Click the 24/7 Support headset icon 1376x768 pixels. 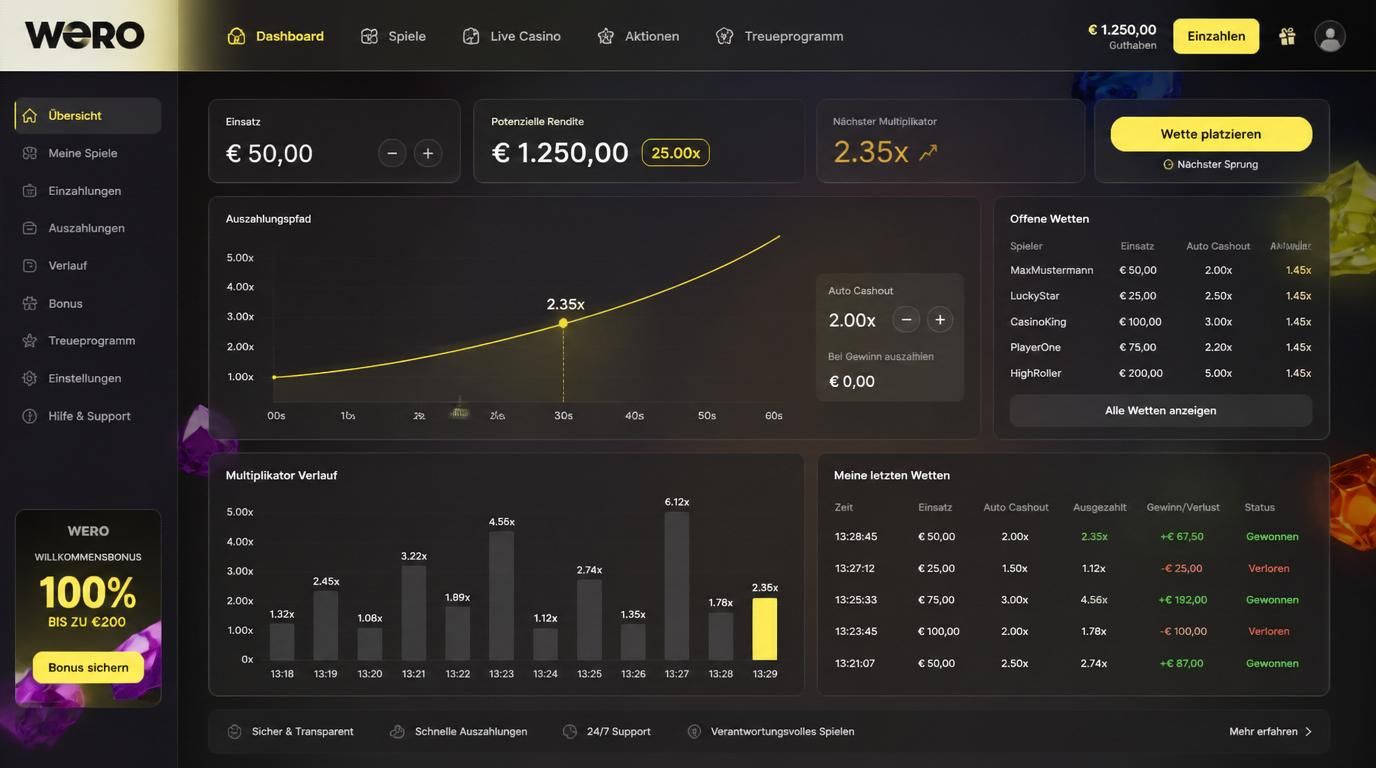coord(570,731)
